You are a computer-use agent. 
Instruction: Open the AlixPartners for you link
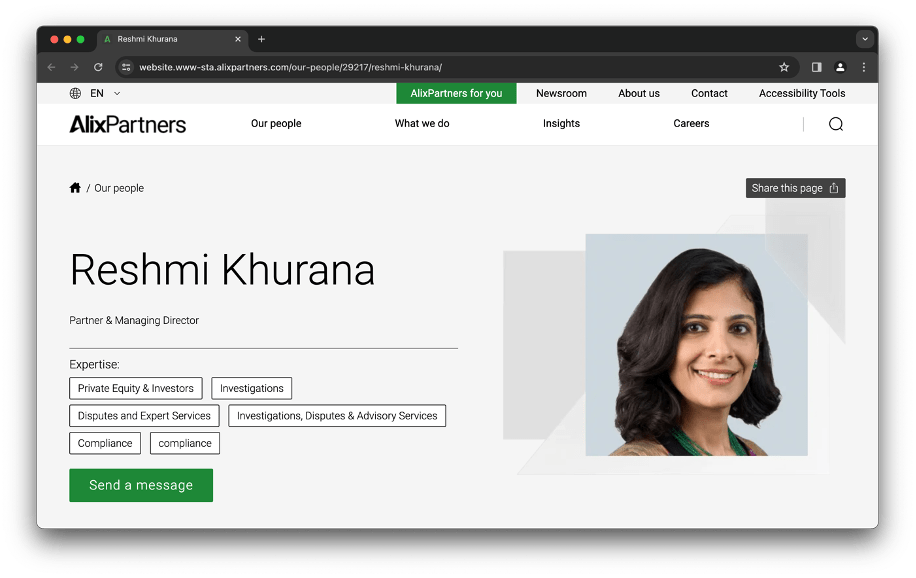pos(456,94)
